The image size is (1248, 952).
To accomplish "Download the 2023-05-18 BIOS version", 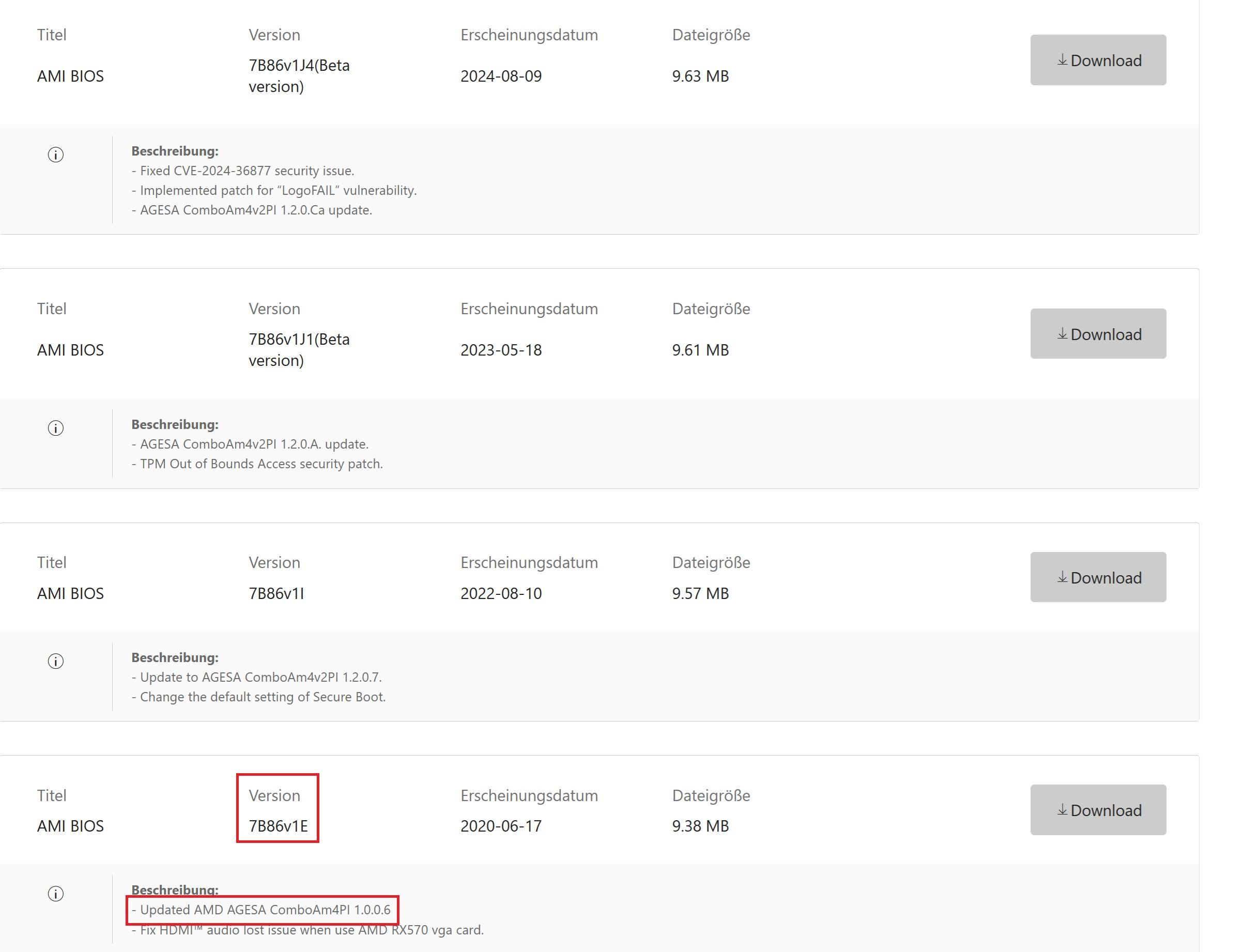I will [x=1097, y=334].
